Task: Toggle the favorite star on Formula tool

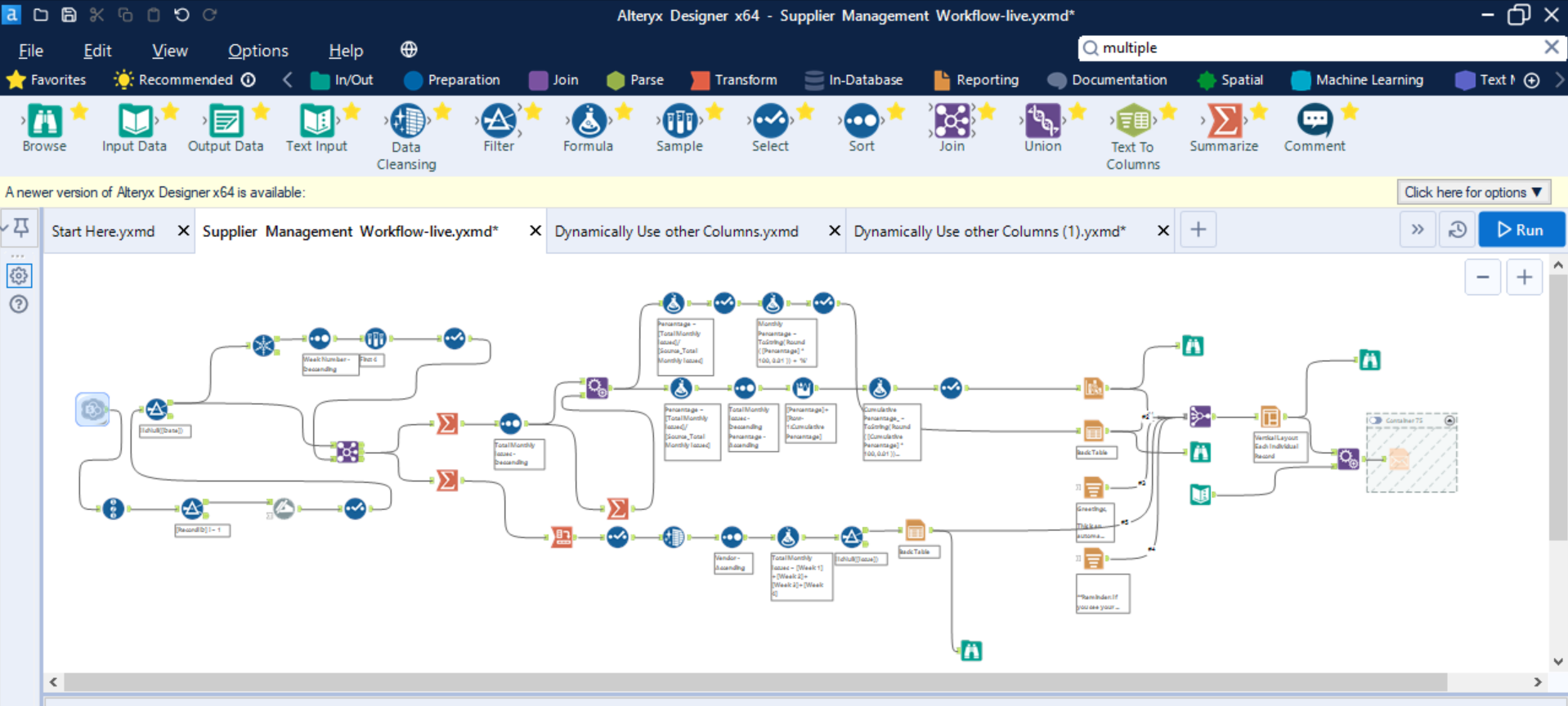Action: click(x=624, y=111)
